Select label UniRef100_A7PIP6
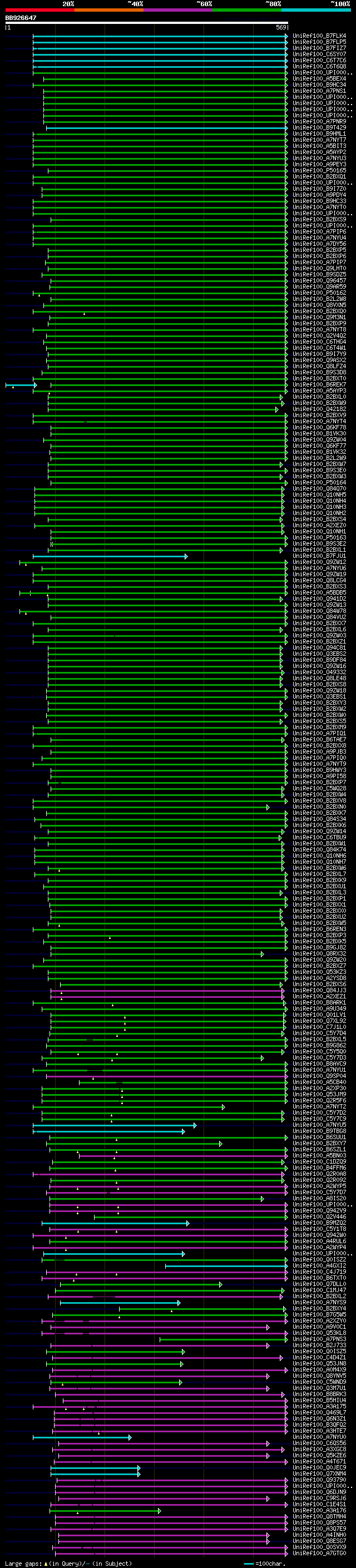356x1568 pixels. point(319,232)
